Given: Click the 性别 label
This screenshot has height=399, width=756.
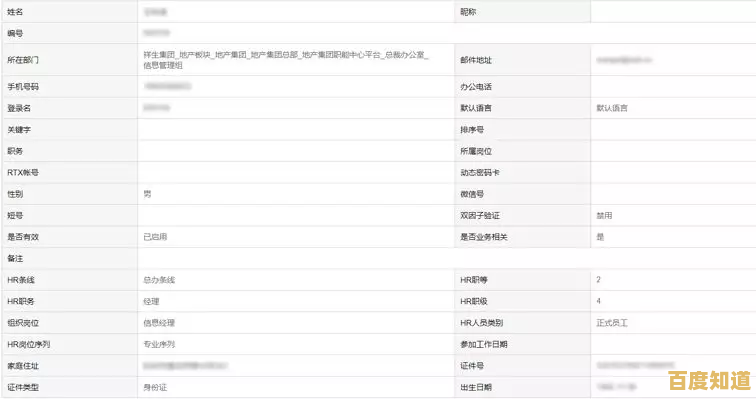Looking at the screenshot, I should click(x=15, y=194).
